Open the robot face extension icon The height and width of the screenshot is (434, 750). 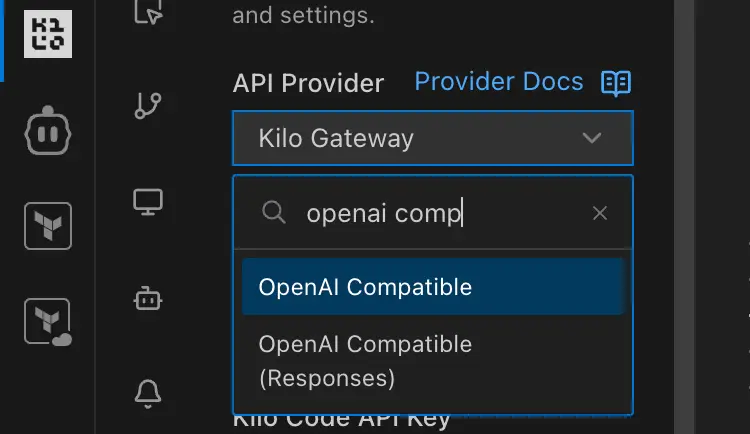[48, 130]
